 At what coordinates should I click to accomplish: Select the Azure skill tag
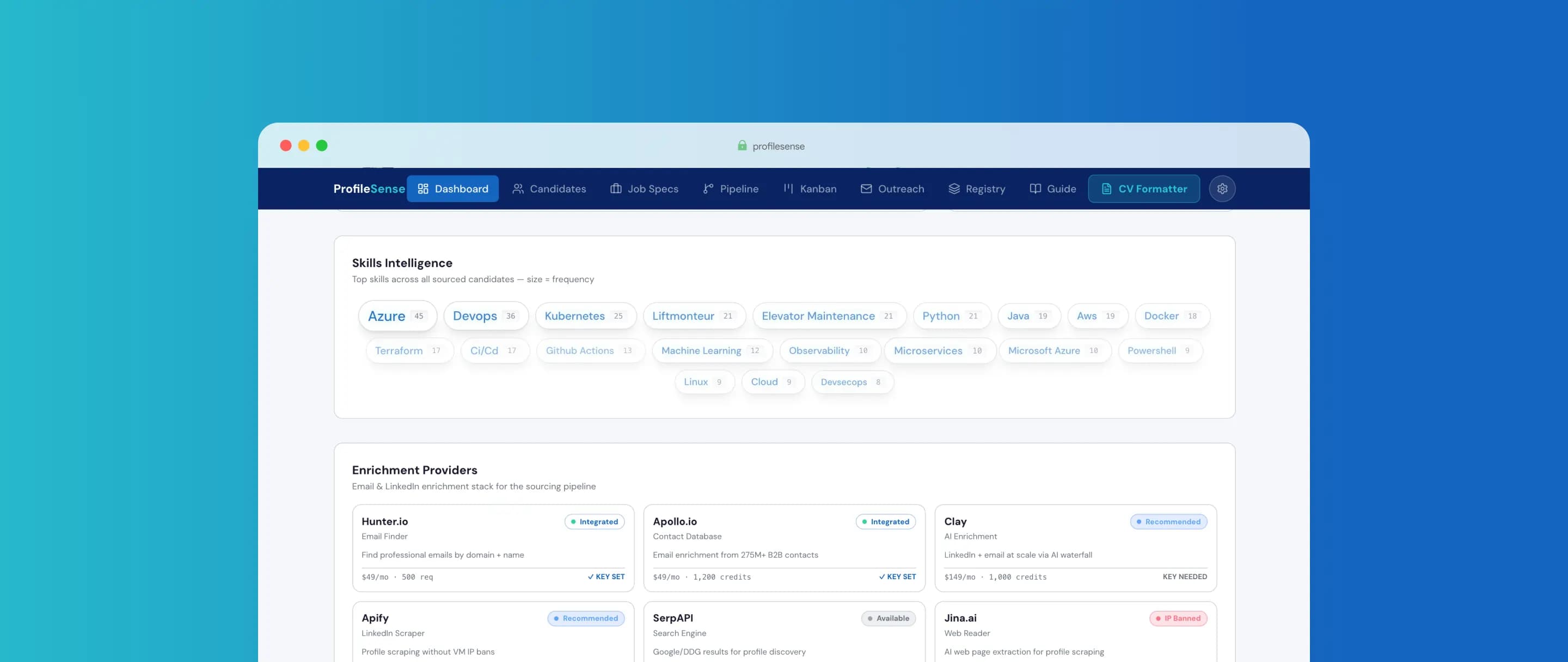(x=397, y=316)
